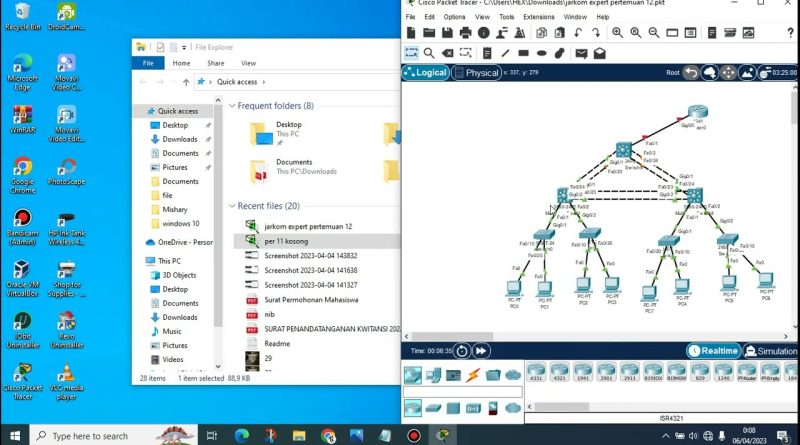Open the Network Information icon in Packet Tracer
Image resolution: width=800 pixels, height=445 pixels.
(x=484, y=33)
